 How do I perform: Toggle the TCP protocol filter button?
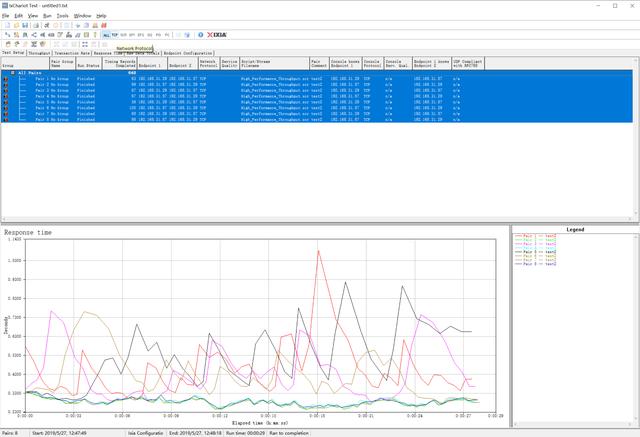pyautogui.click(x=116, y=35)
